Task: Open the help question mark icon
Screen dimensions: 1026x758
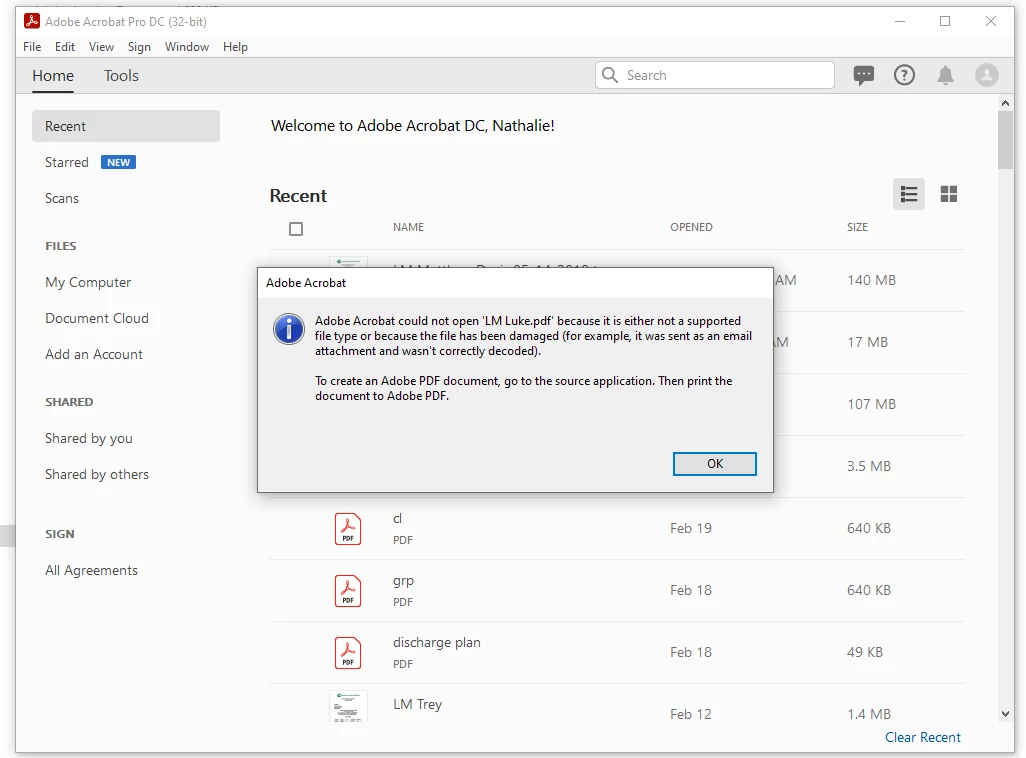Action: (904, 75)
